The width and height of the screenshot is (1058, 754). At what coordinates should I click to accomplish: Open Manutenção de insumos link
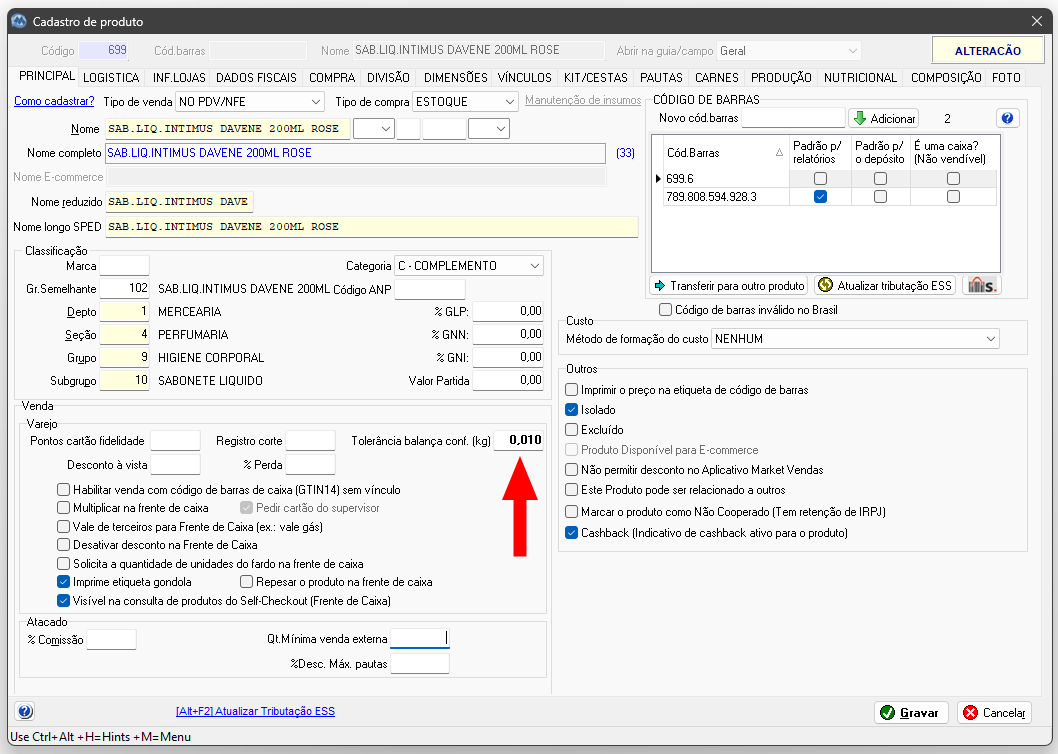(583, 100)
